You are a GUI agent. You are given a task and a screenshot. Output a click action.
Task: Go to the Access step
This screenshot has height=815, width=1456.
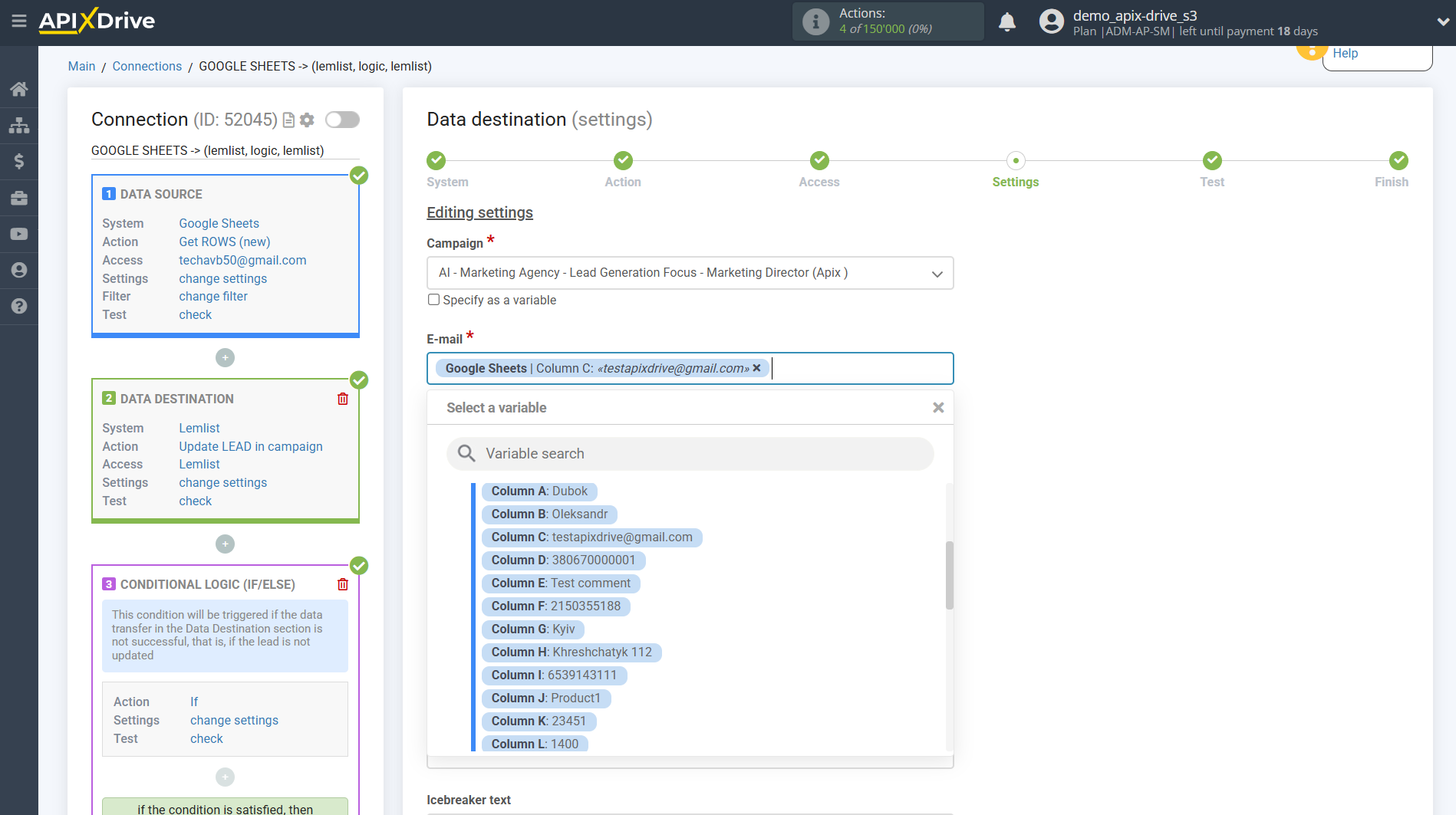click(x=819, y=160)
